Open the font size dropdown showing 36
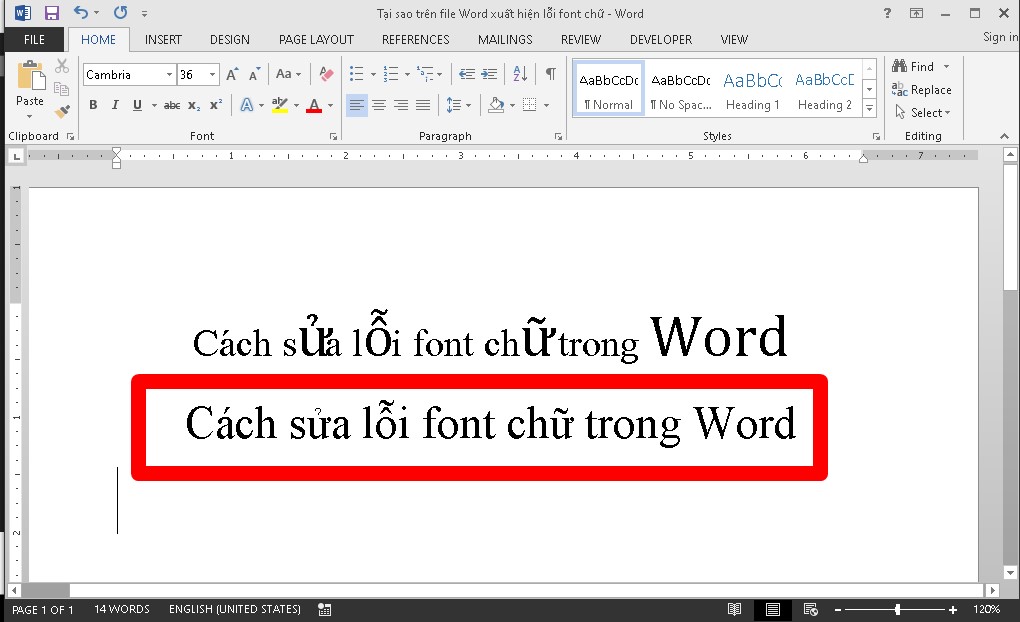The height and width of the screenshot is (622, 1020). 212,75
